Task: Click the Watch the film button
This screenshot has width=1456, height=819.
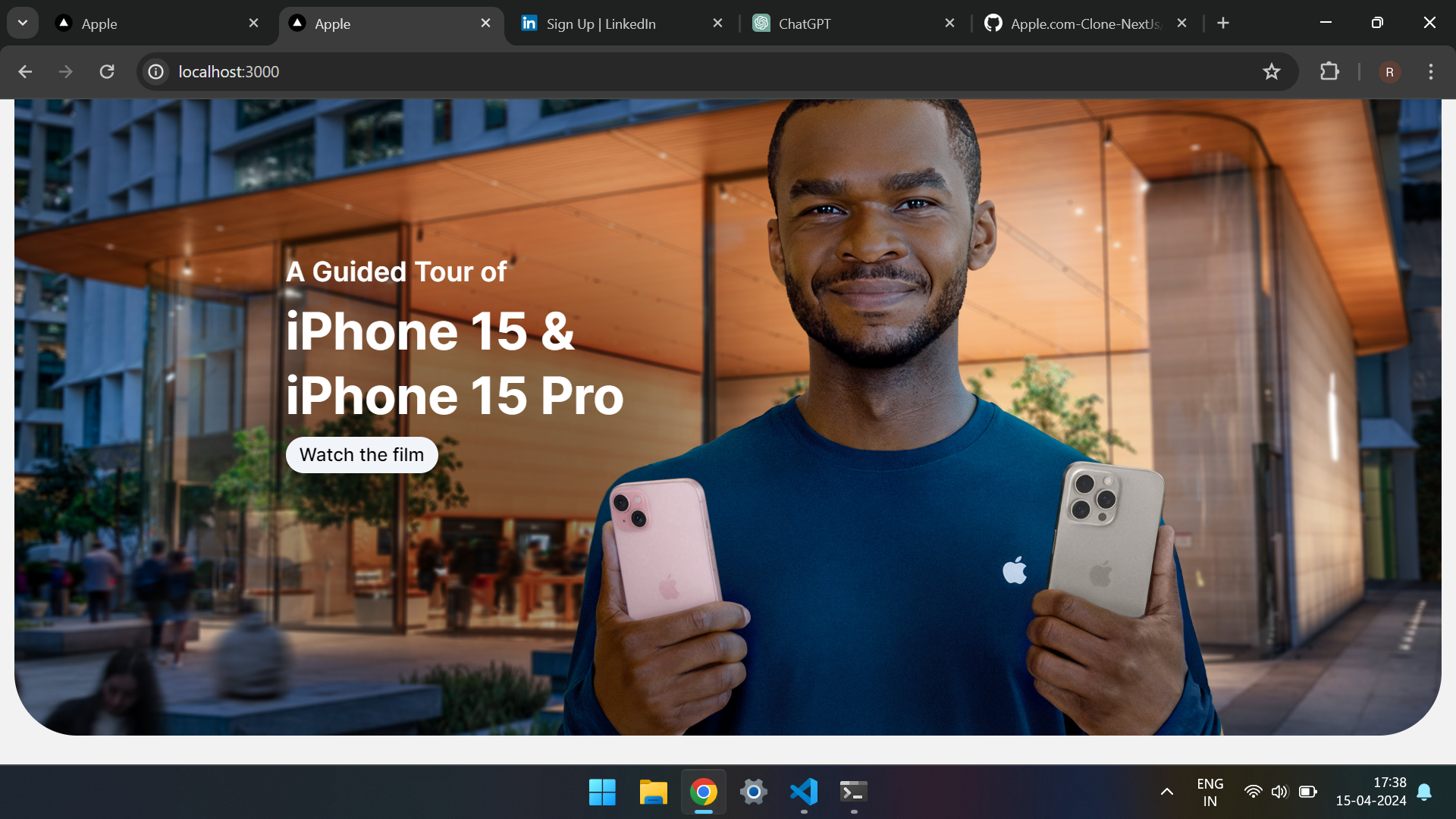Action: point(362,455)
